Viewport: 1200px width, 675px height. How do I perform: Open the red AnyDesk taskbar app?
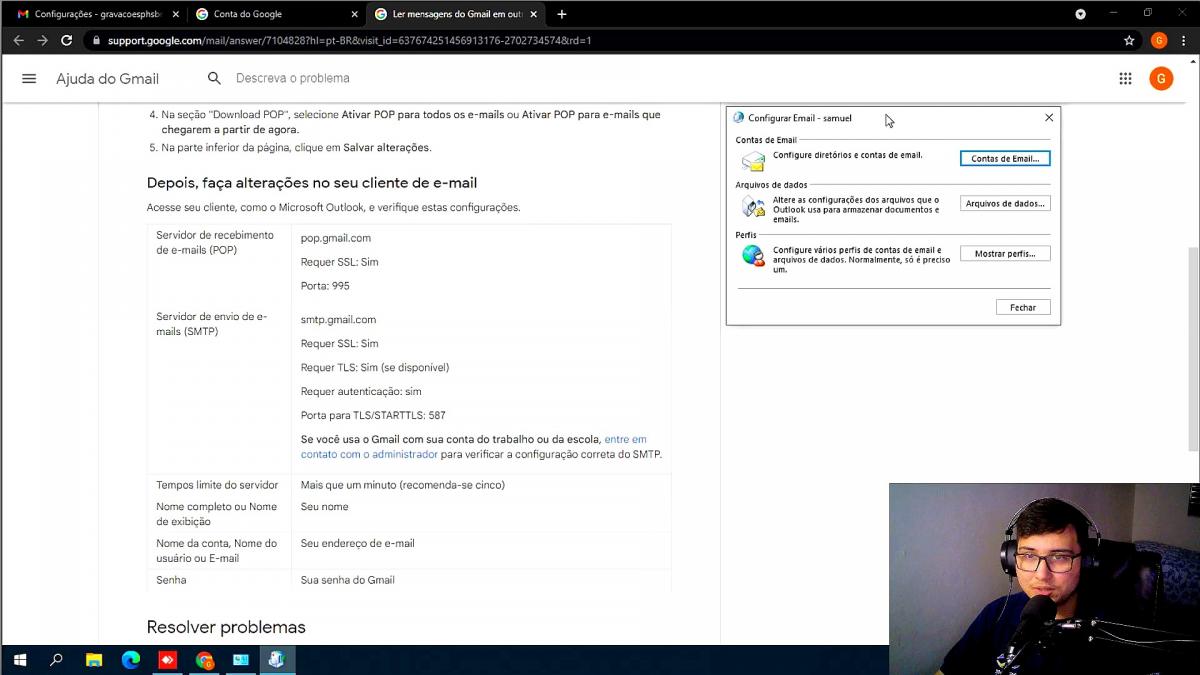pyautogui.click(x=167, y=660)
